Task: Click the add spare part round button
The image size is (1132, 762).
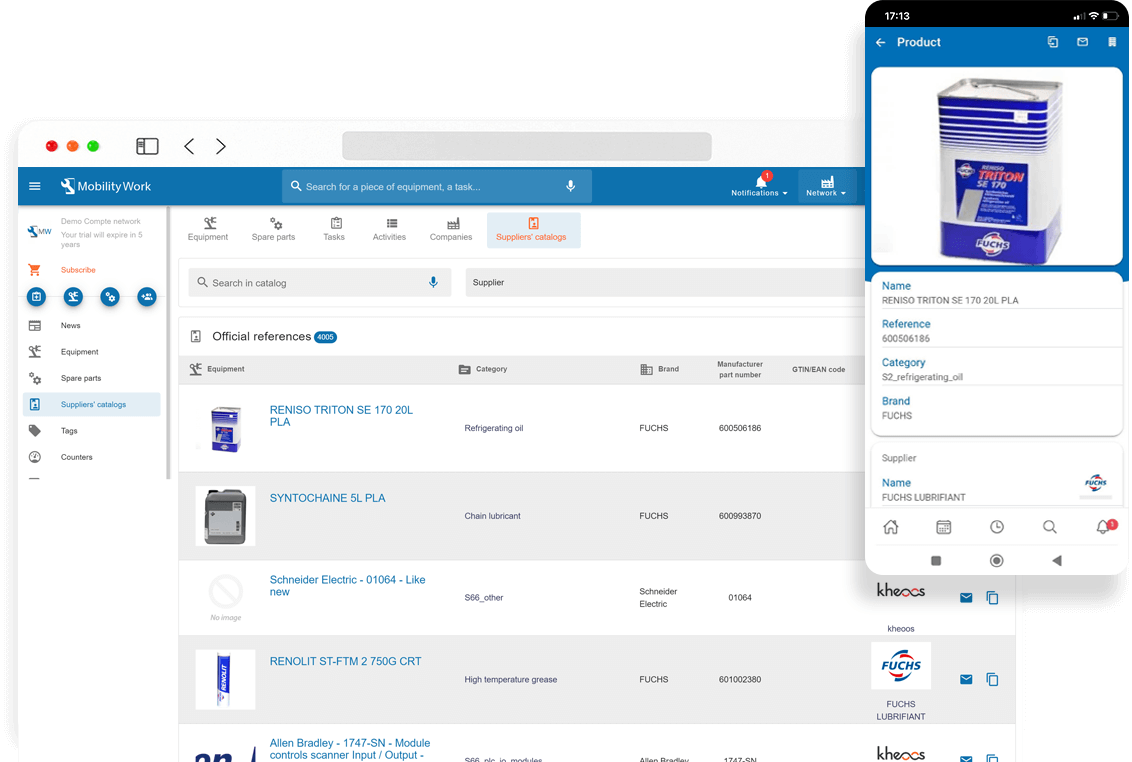Action: tap(110, 296)
